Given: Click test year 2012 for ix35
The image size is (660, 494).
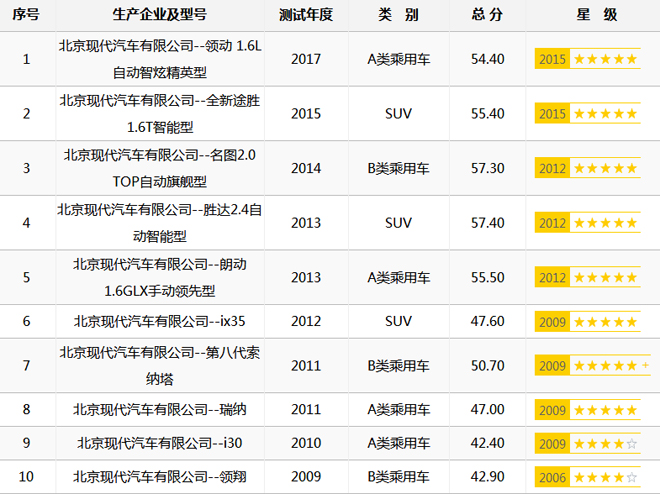Looking at the screenshot, I should tap(306, 321).
